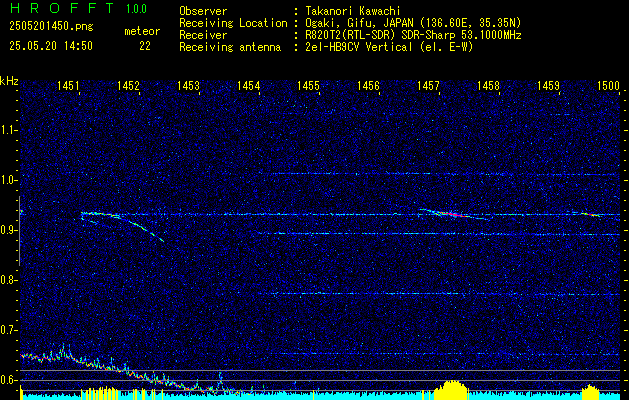Click the 1453 time axis marker
The image size is (629, 400).
188,85
